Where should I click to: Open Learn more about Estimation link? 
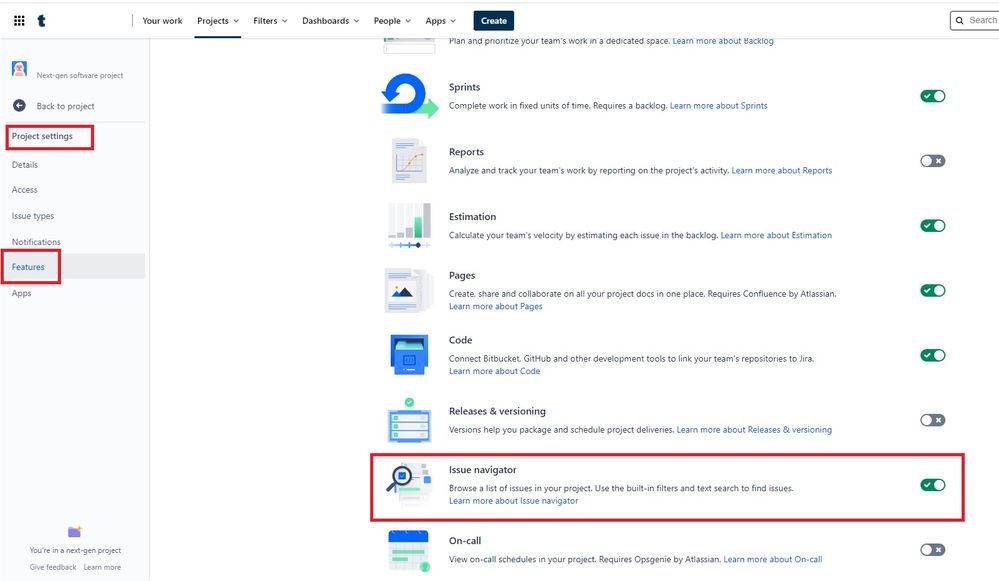776,235
